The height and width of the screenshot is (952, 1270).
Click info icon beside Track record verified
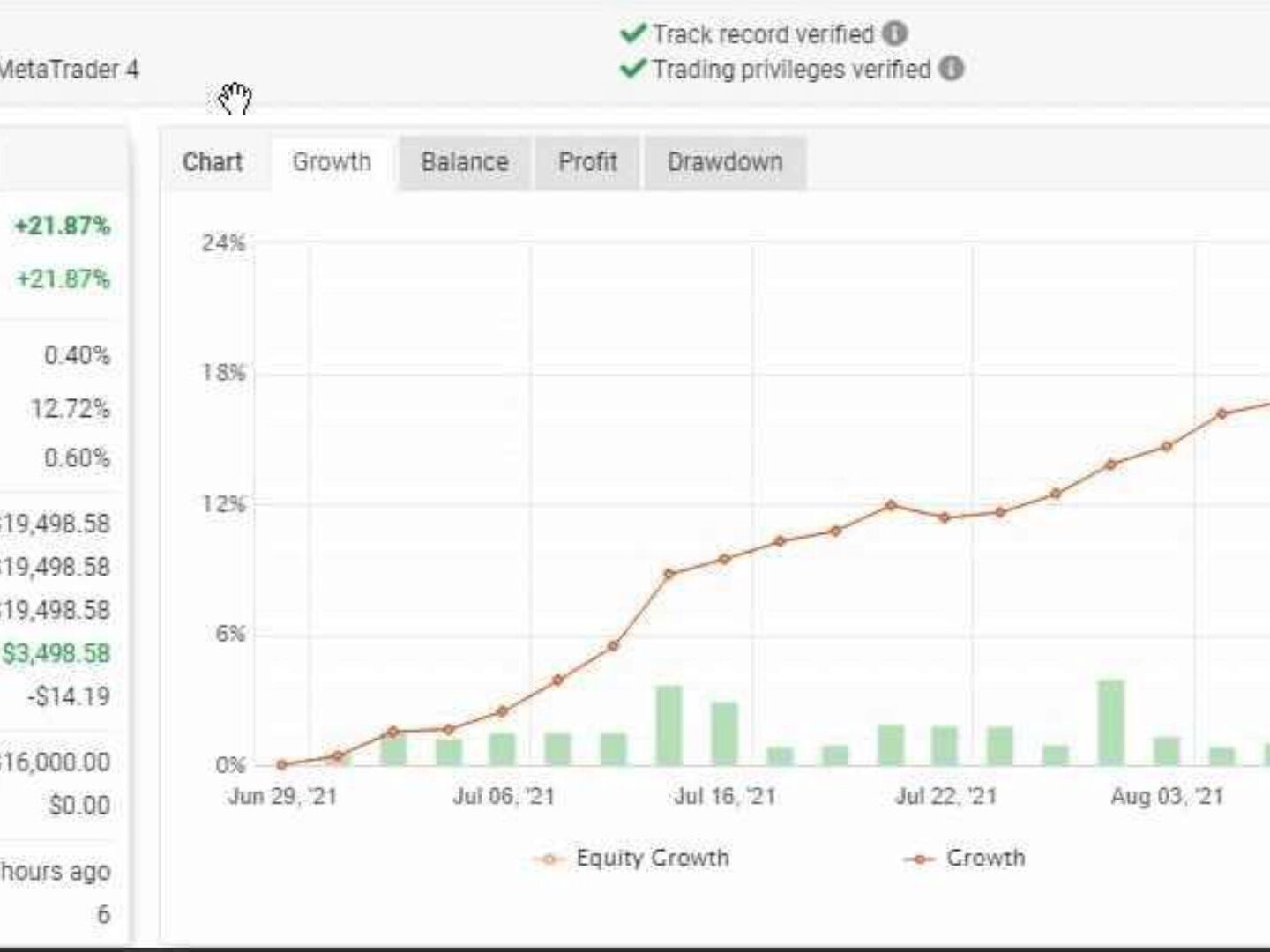pos(894,34)
